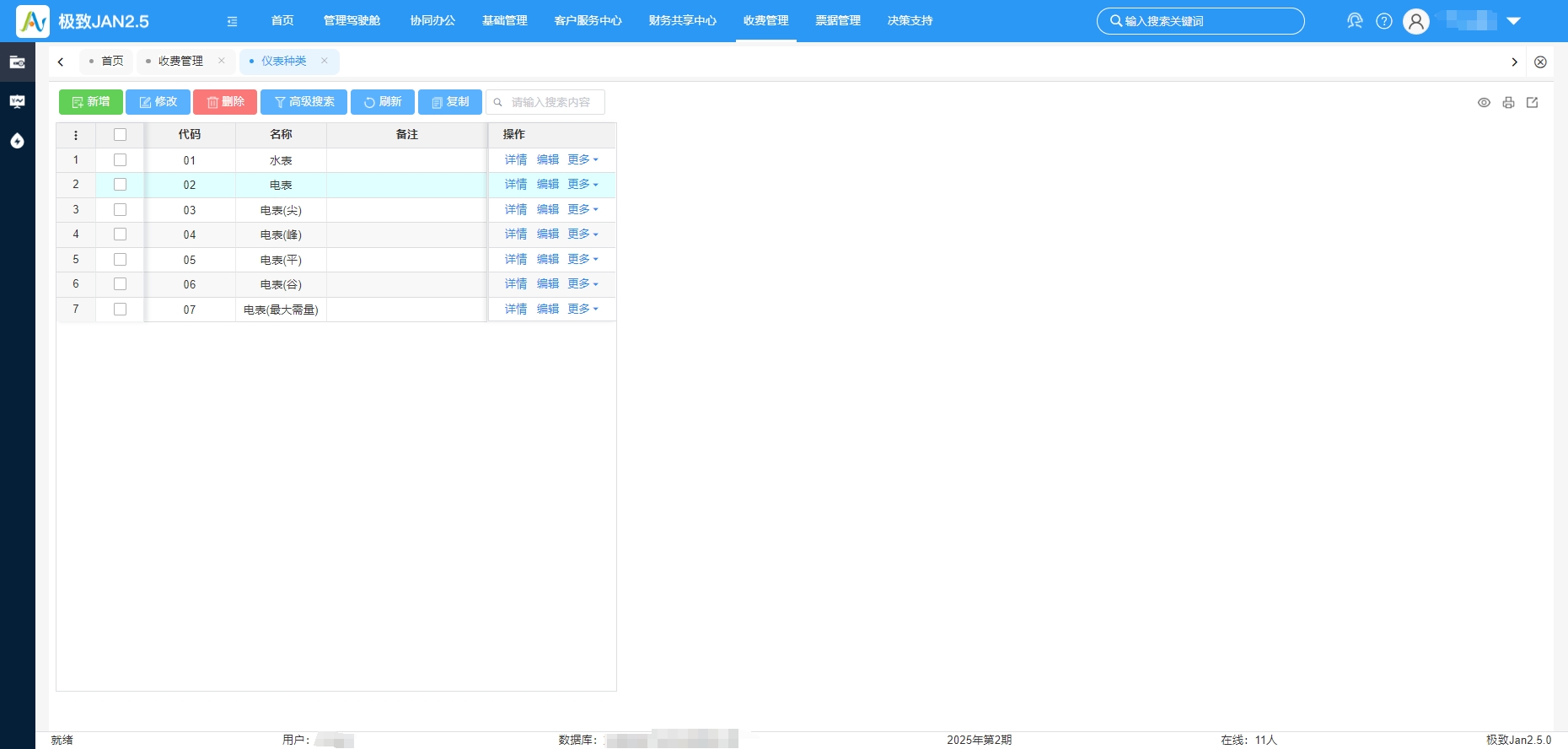Close all tabs with circled X icon
1568x749 pixels.
tap(1540, 62)
